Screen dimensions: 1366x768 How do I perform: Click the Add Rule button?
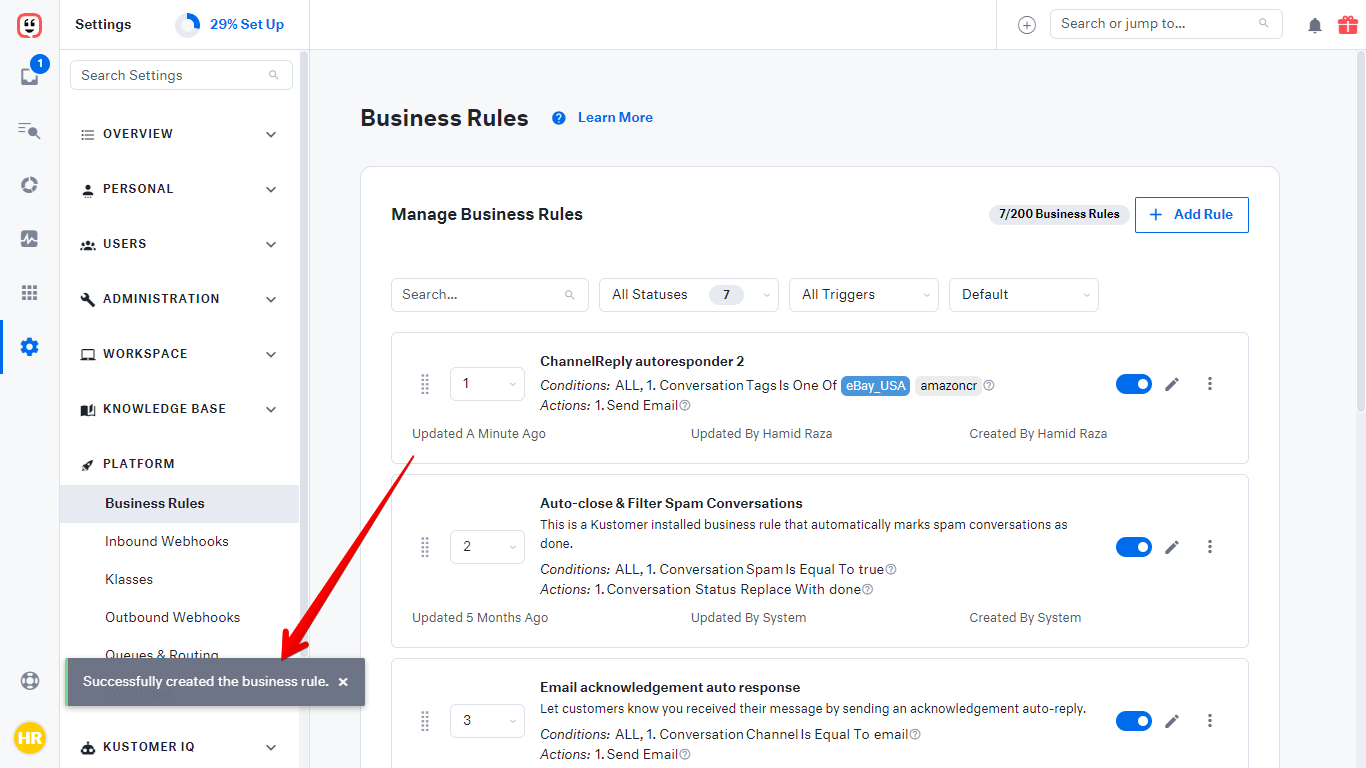click(x=1192, y=215)
